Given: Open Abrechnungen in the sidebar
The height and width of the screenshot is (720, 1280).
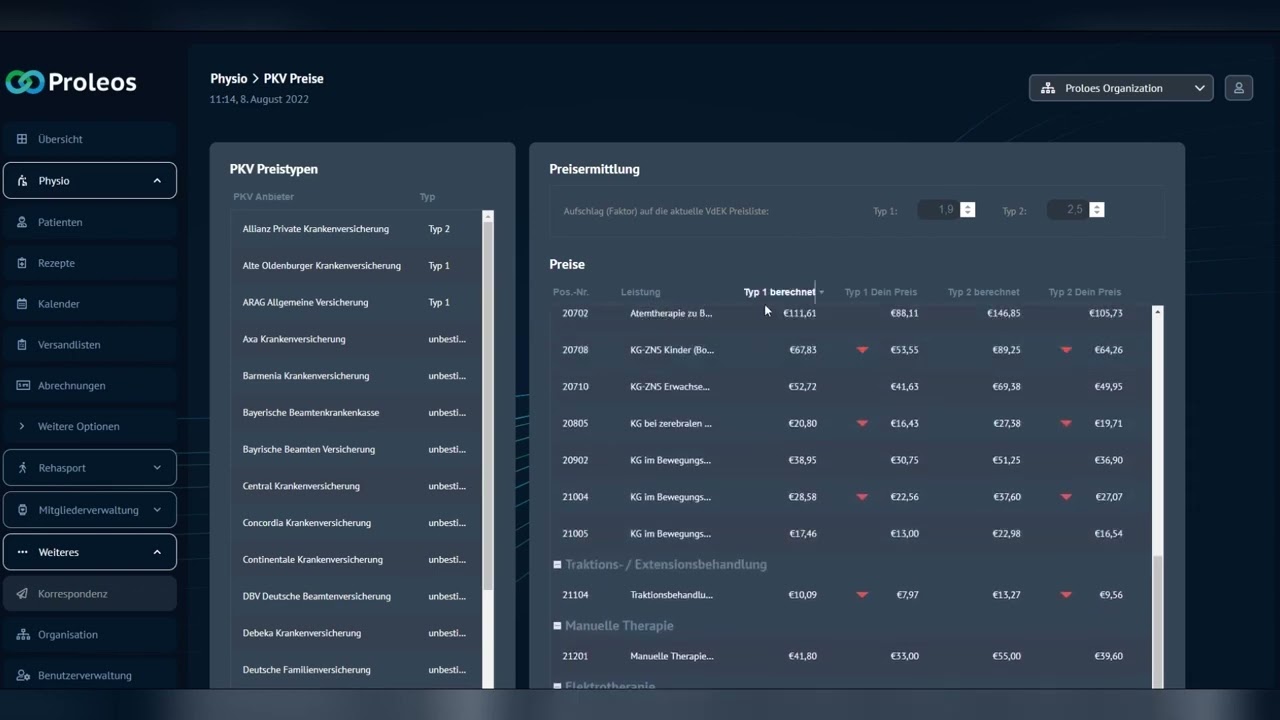Looking at the screenshot, I should point(90,385).
